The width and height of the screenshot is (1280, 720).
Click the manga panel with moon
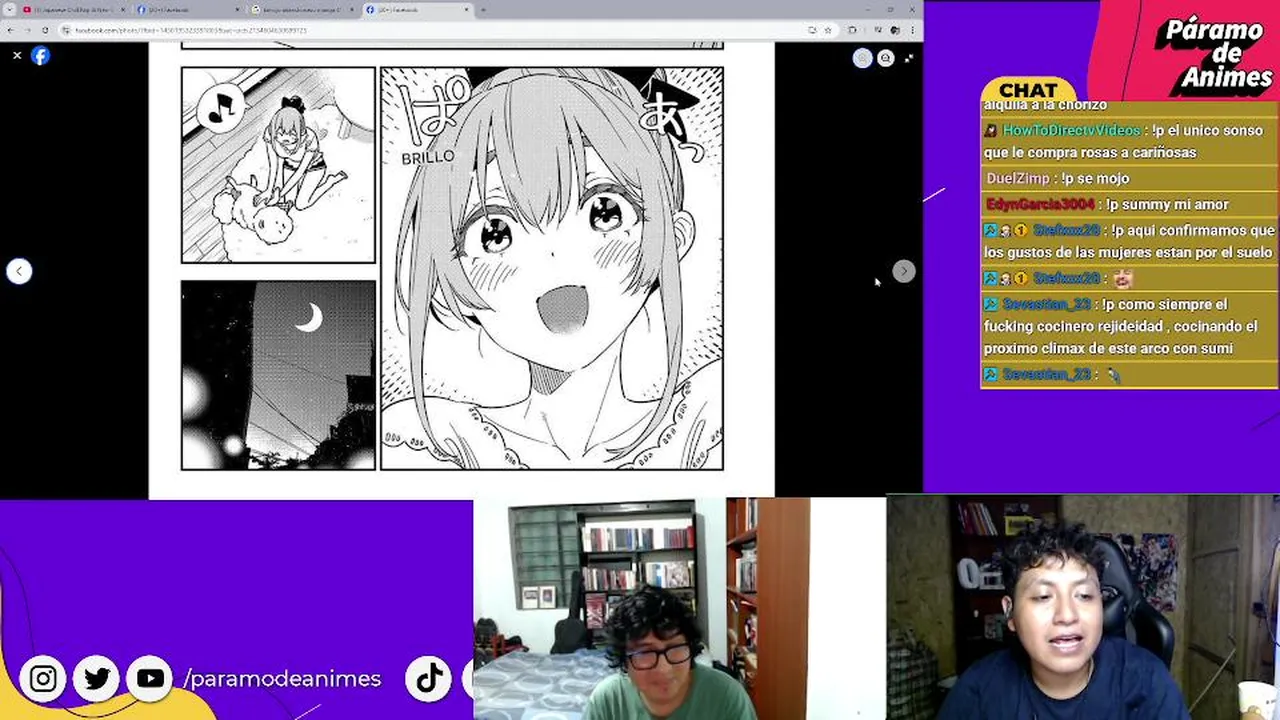tap(278, 375)
